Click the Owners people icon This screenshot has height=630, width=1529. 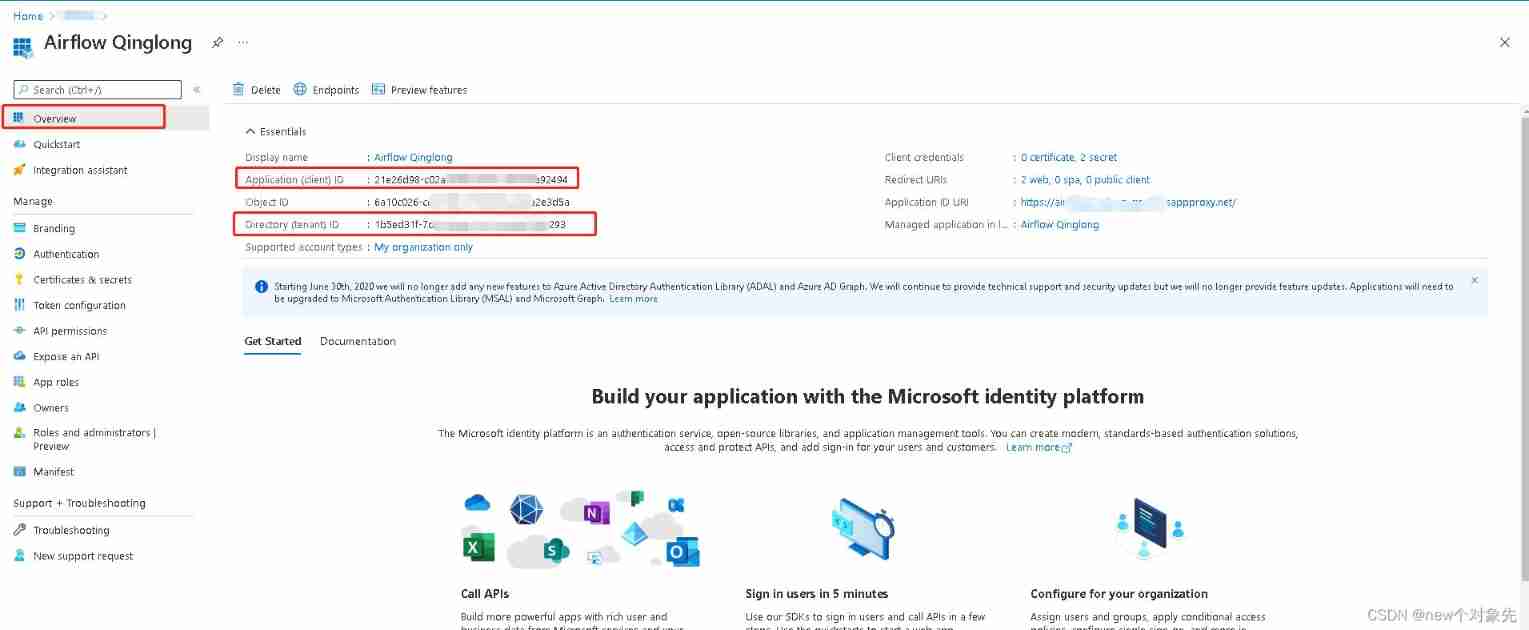(x=19, y=408)
